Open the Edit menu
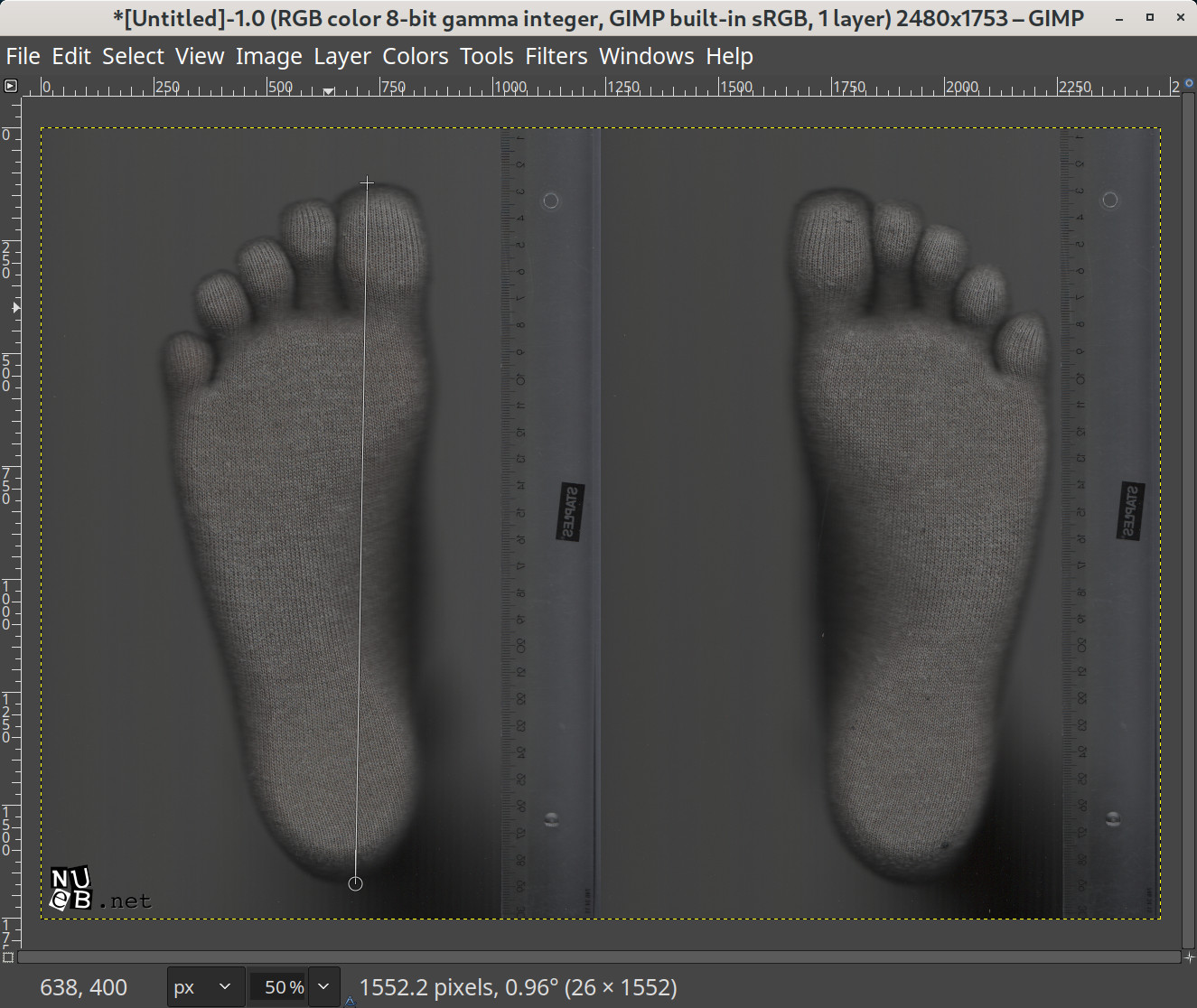 (70, 56)
